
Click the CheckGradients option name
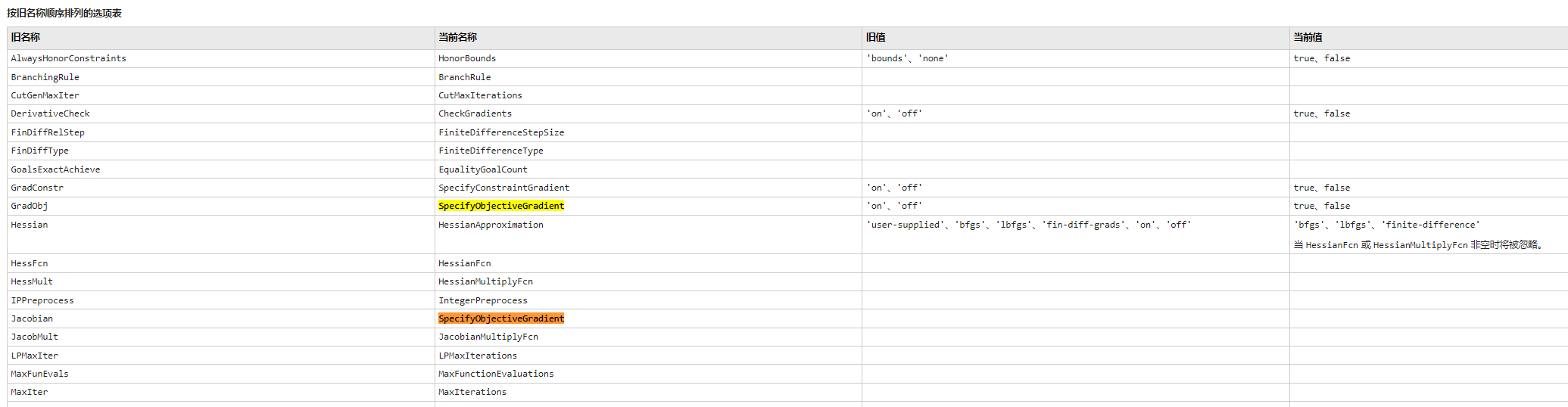point(475,113)
